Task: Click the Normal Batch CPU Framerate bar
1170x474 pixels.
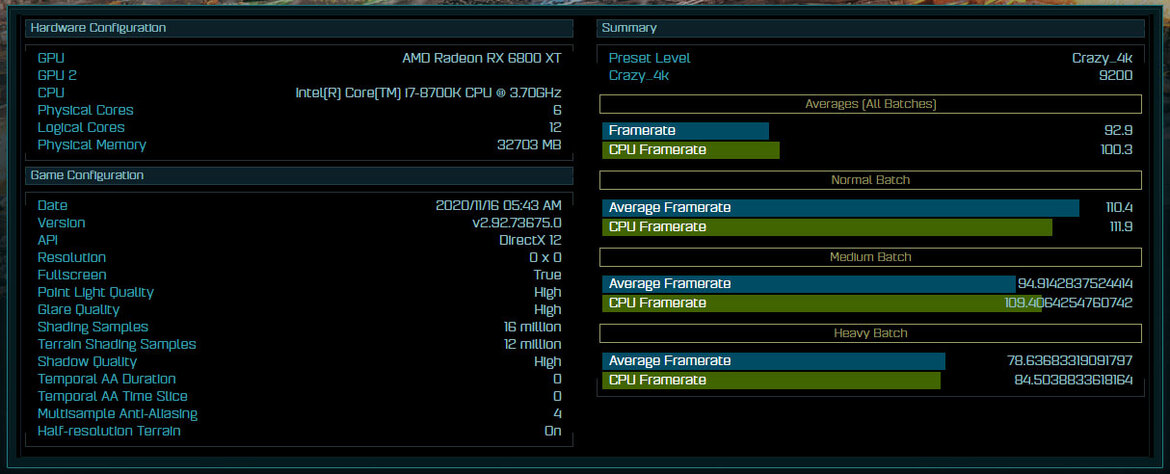Action: click(x=828, y=227)
